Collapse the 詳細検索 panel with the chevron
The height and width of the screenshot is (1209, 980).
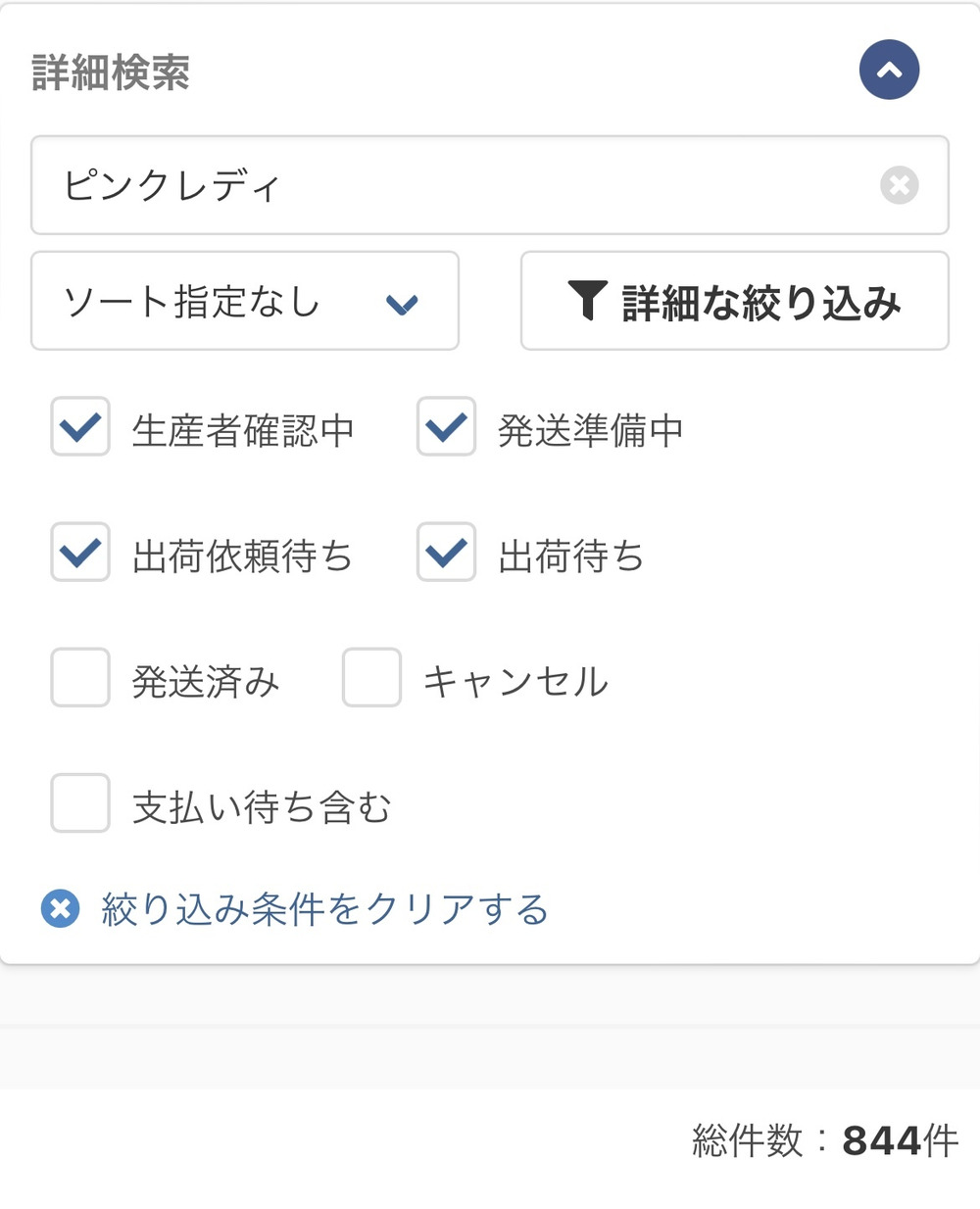(889, 71)
